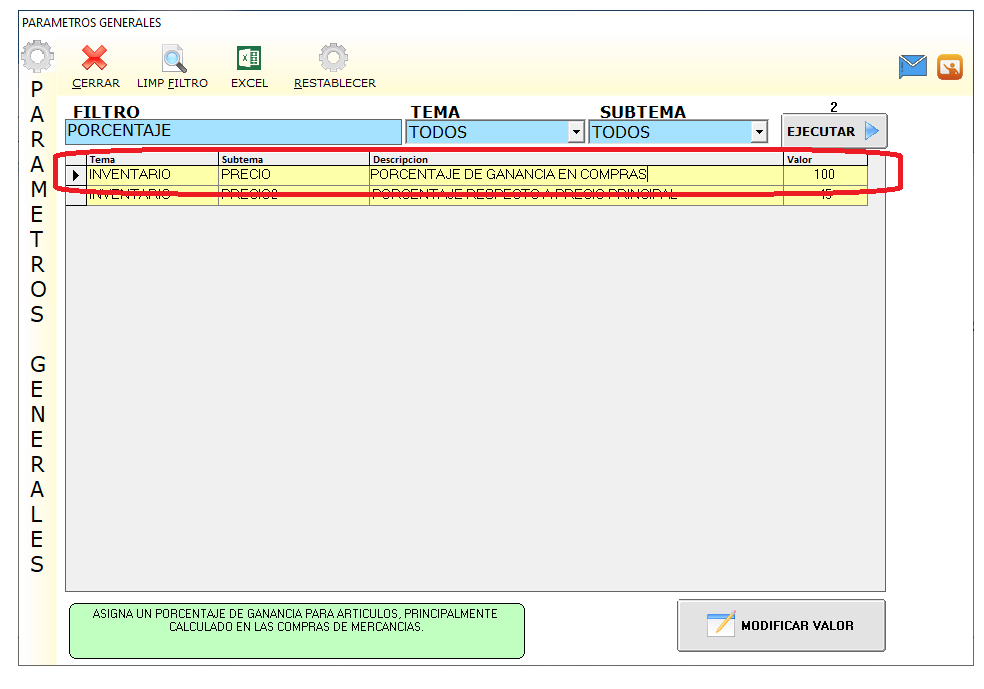Export the grid with the Excel icon
The width and height of the screenshot is (984, 689).
[249, 59]
